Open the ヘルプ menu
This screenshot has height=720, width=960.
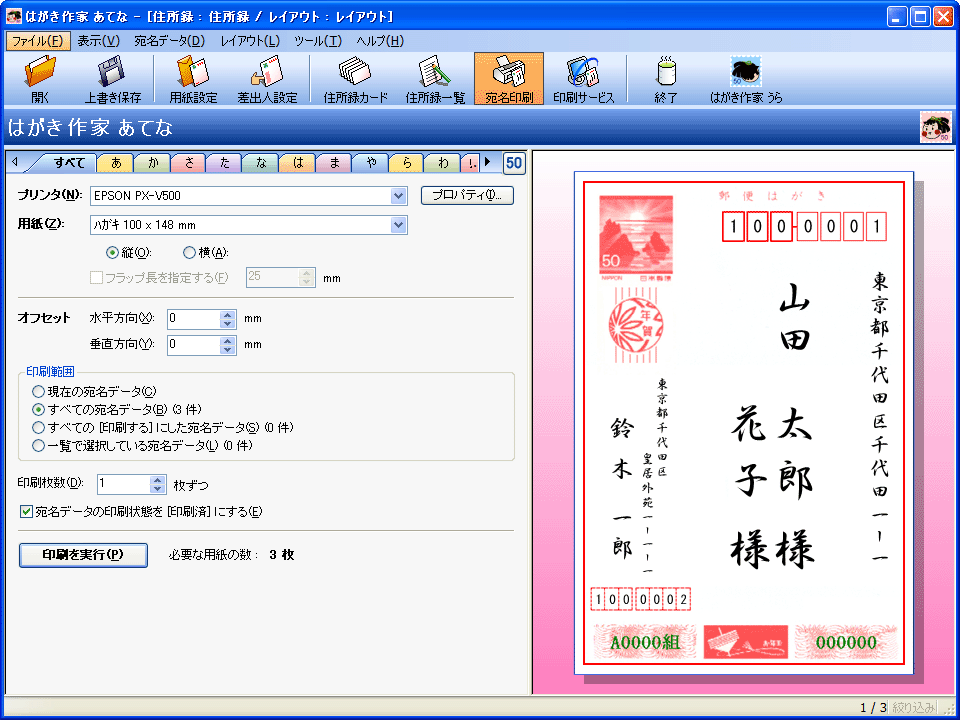380,41
